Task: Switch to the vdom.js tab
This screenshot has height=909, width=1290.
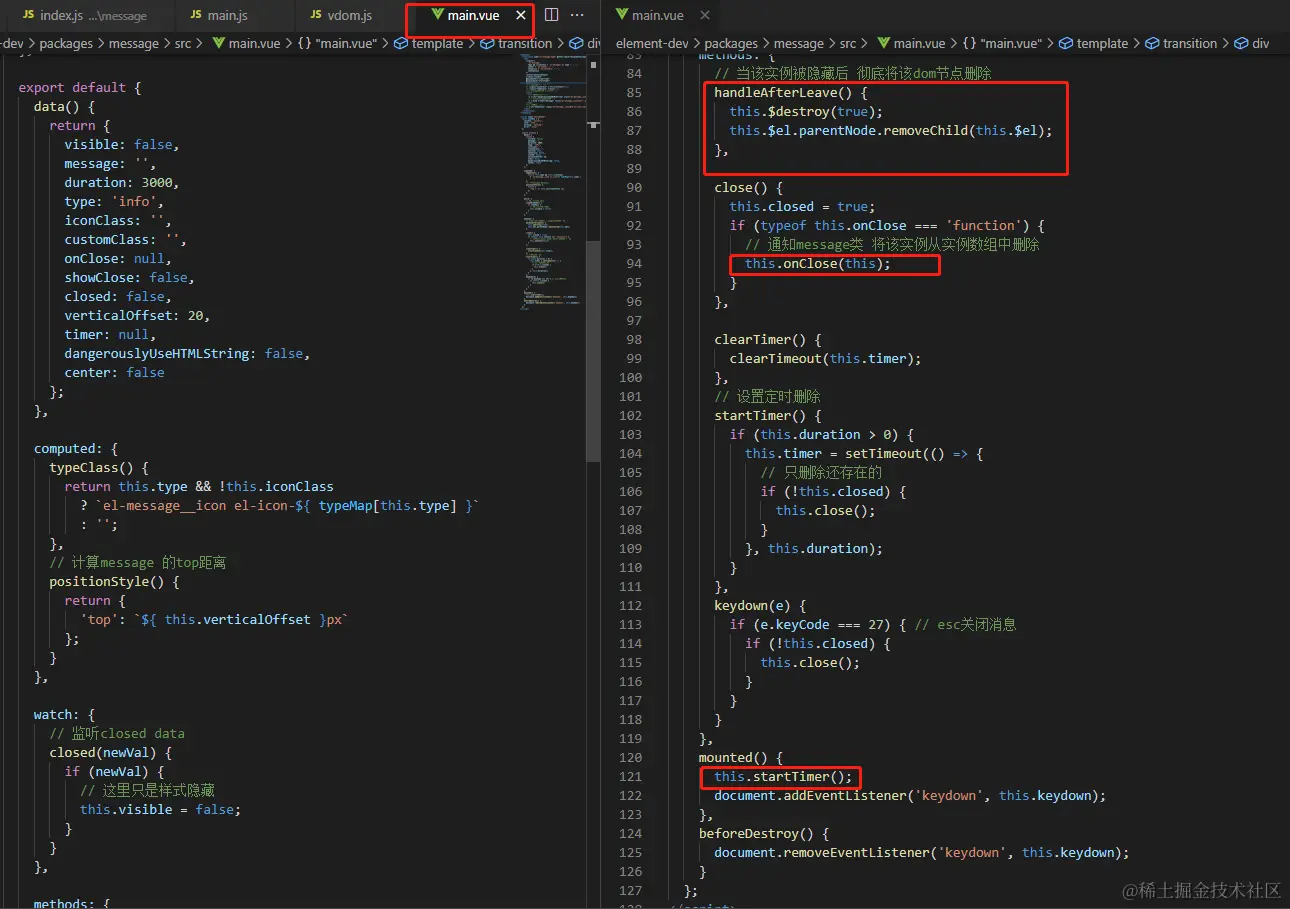Action: (350, 16)
